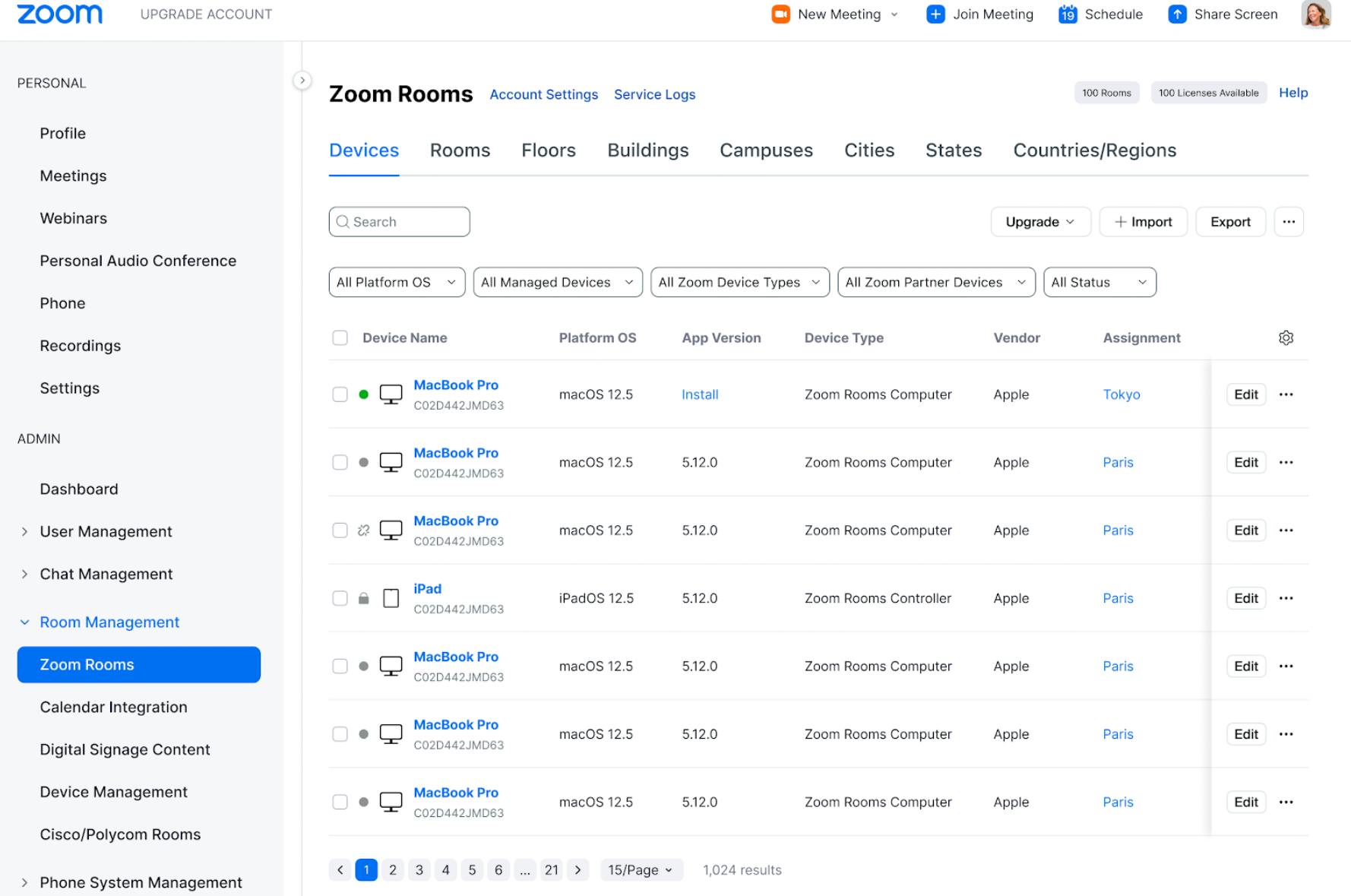
Task: Open Profile in the sidebar
Action: click(63, 134)
